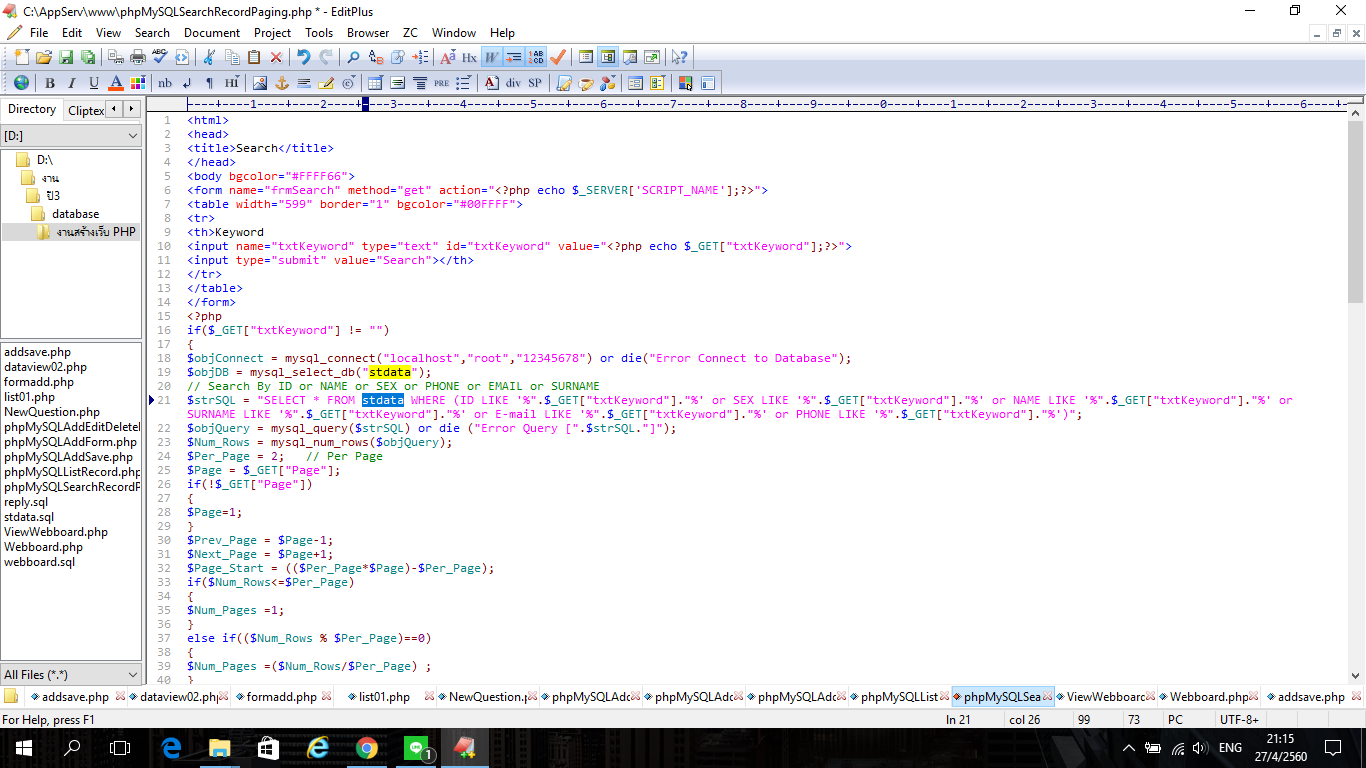The width and height of the screenshot is (1366, 768).
Task: Insert paragraph tag with pilcrow icon
Action: (209, 83)
